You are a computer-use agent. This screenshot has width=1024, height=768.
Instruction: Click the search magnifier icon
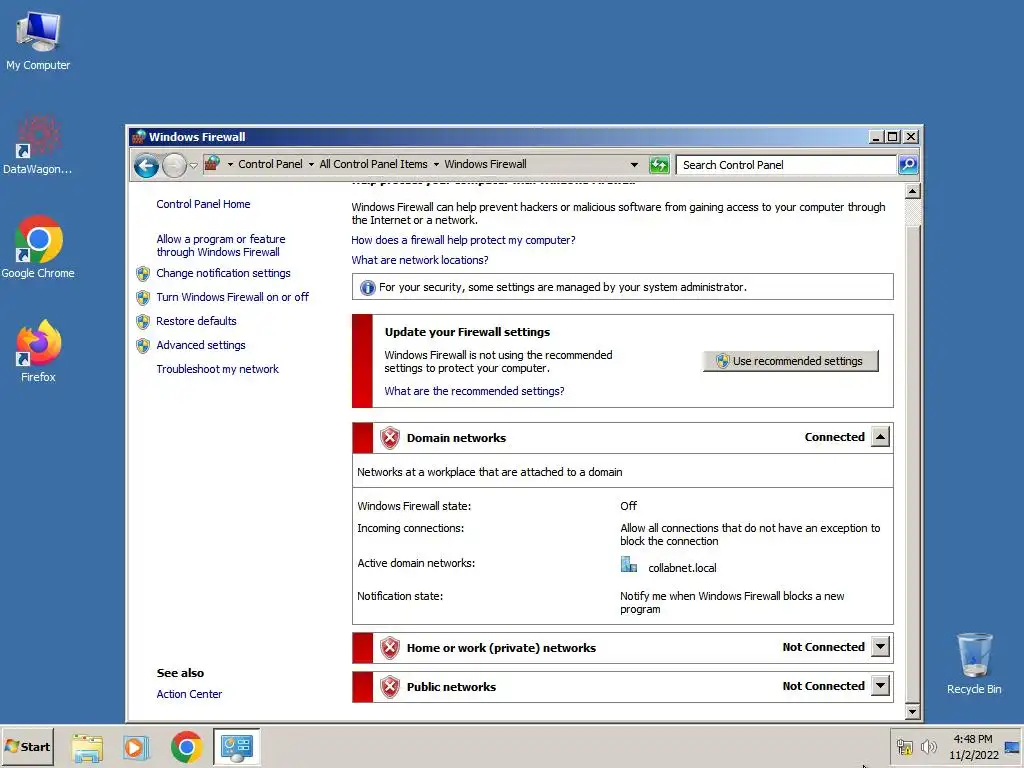click(908, 165)
